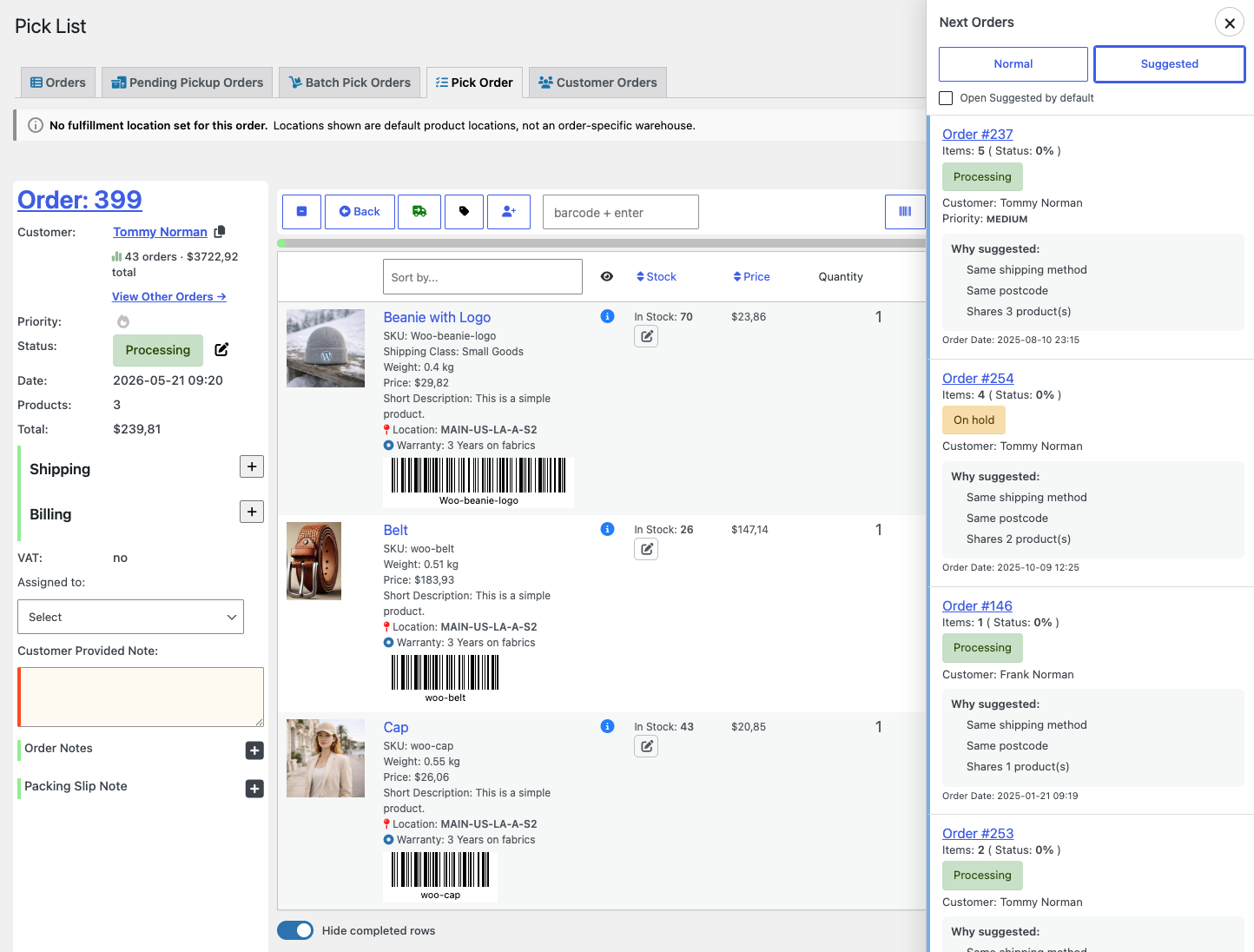Open the Orders tab

pos(58,83)
